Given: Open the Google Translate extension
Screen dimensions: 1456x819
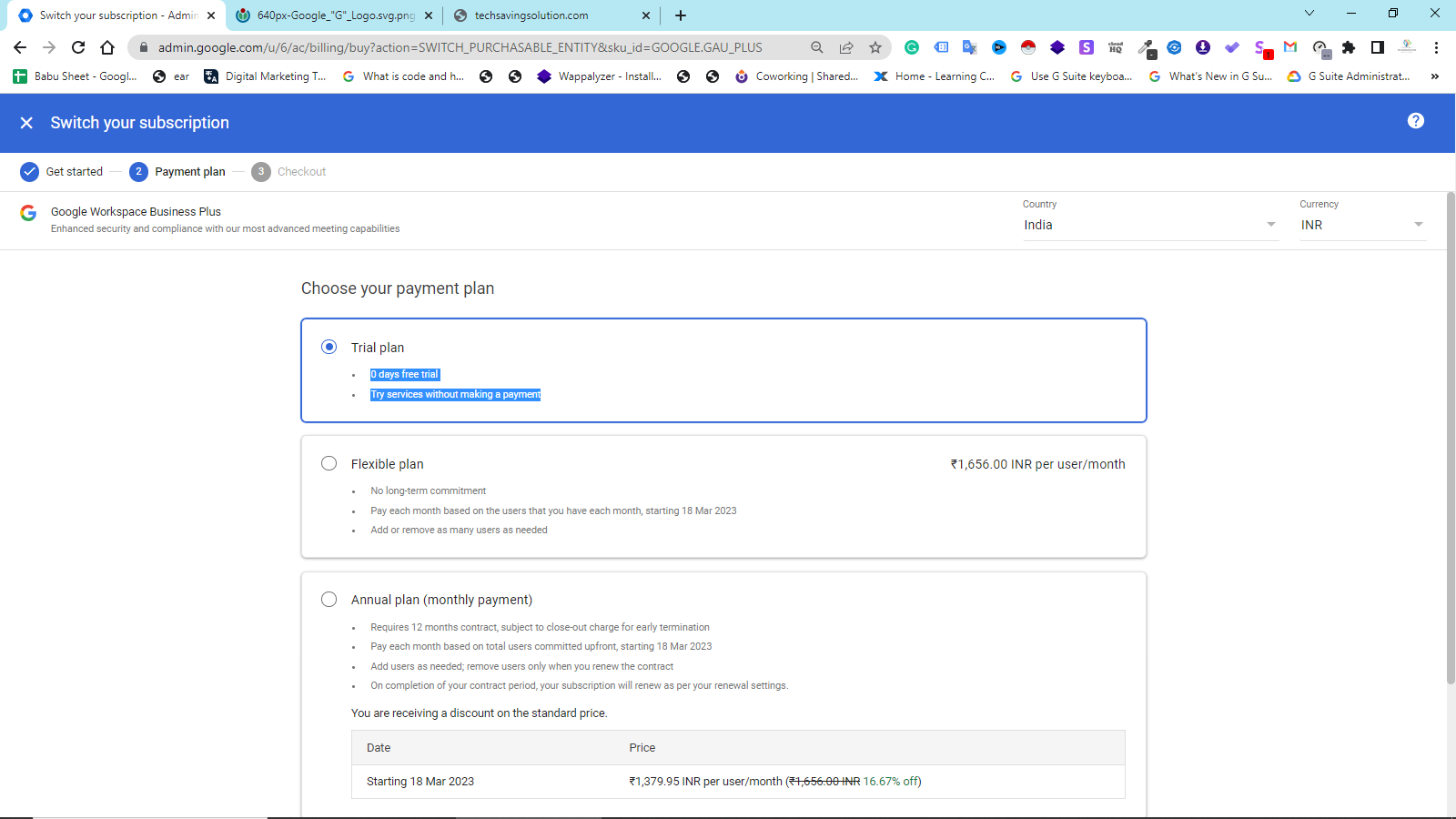Looking at the screenshot, I should (970, 47).
